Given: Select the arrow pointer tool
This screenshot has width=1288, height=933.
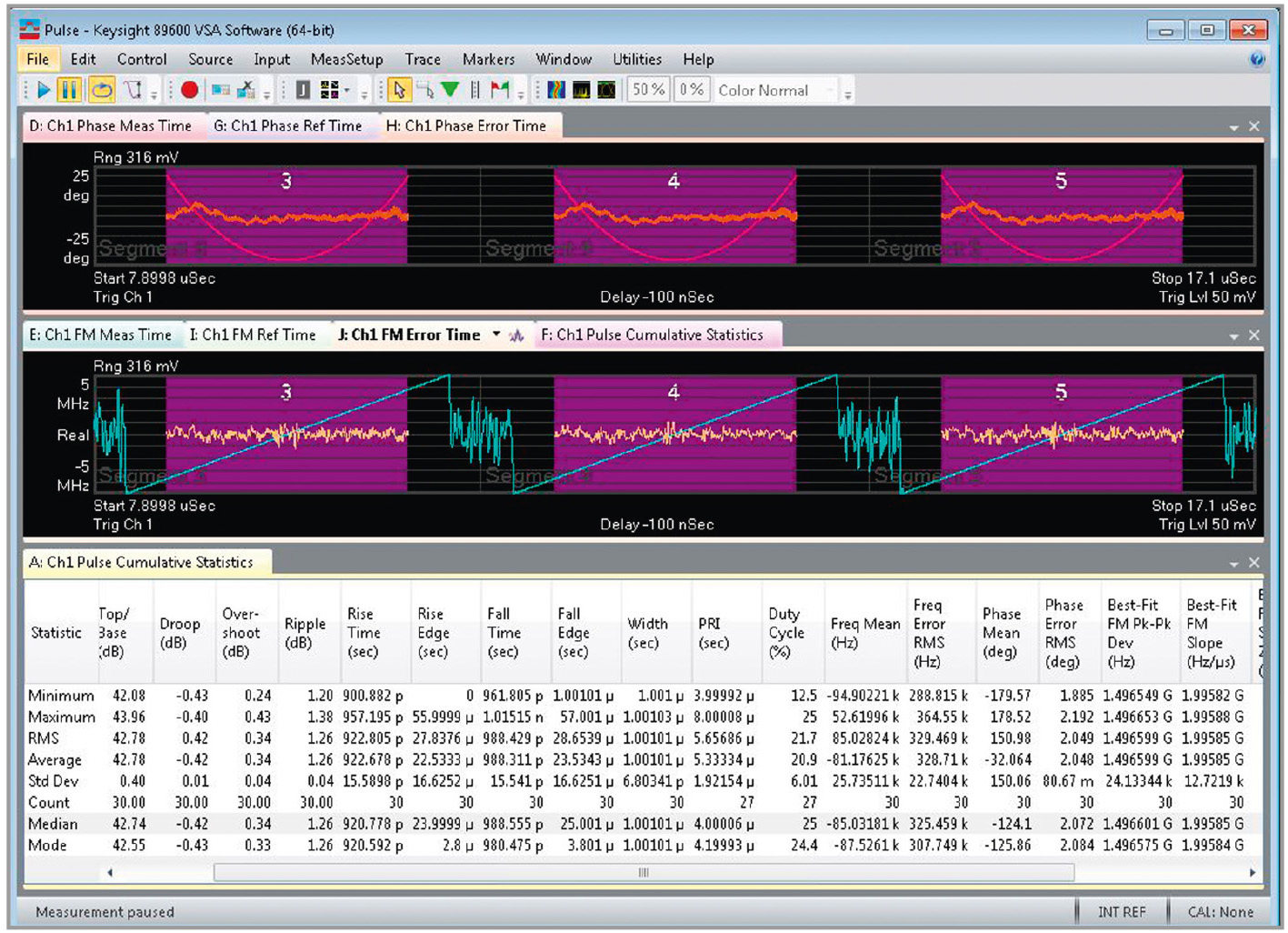Looking at the screenshot, I should click(398, 90).
